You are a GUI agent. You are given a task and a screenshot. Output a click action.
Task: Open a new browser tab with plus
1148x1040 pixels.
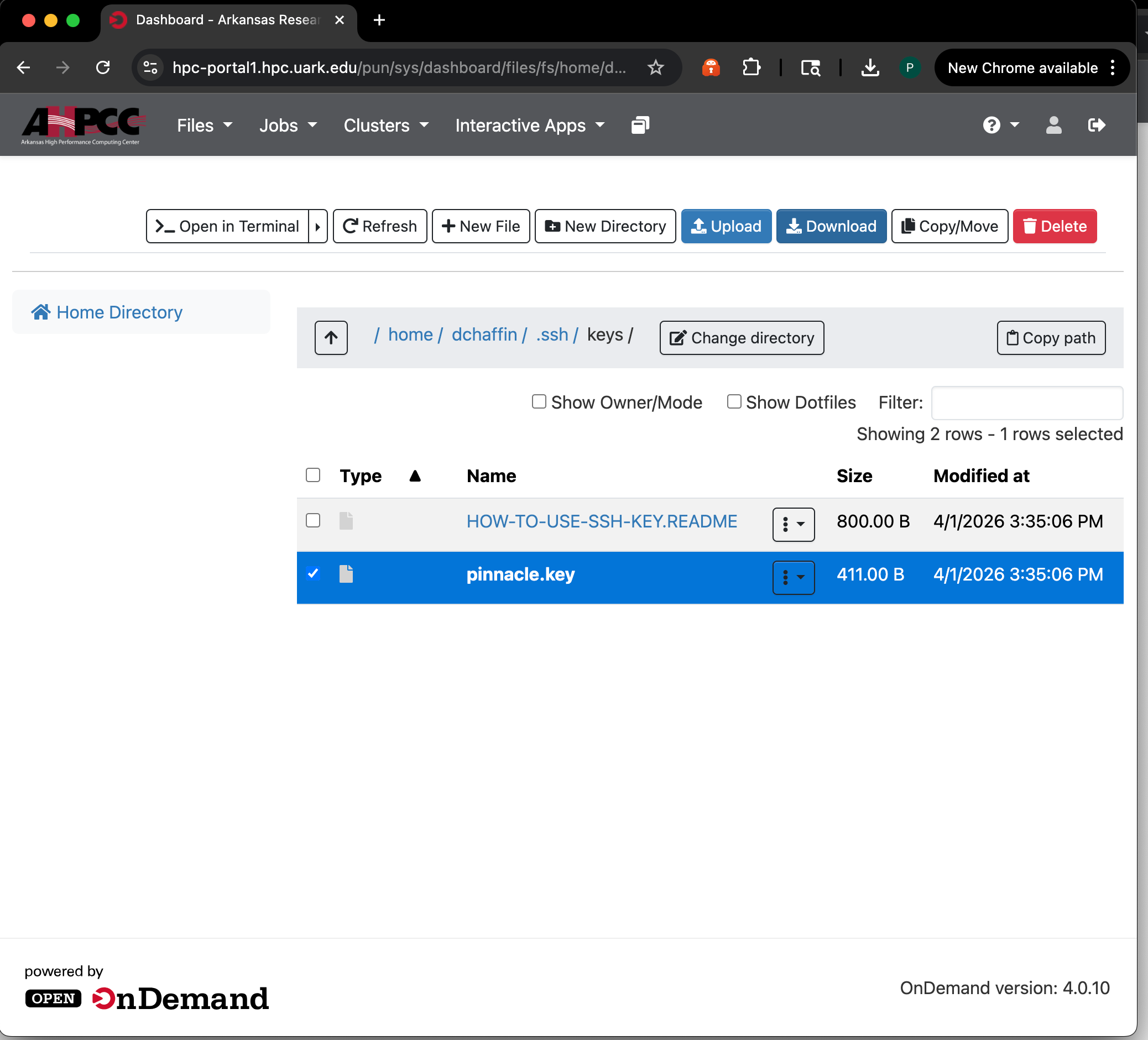(x=379, y=20)
